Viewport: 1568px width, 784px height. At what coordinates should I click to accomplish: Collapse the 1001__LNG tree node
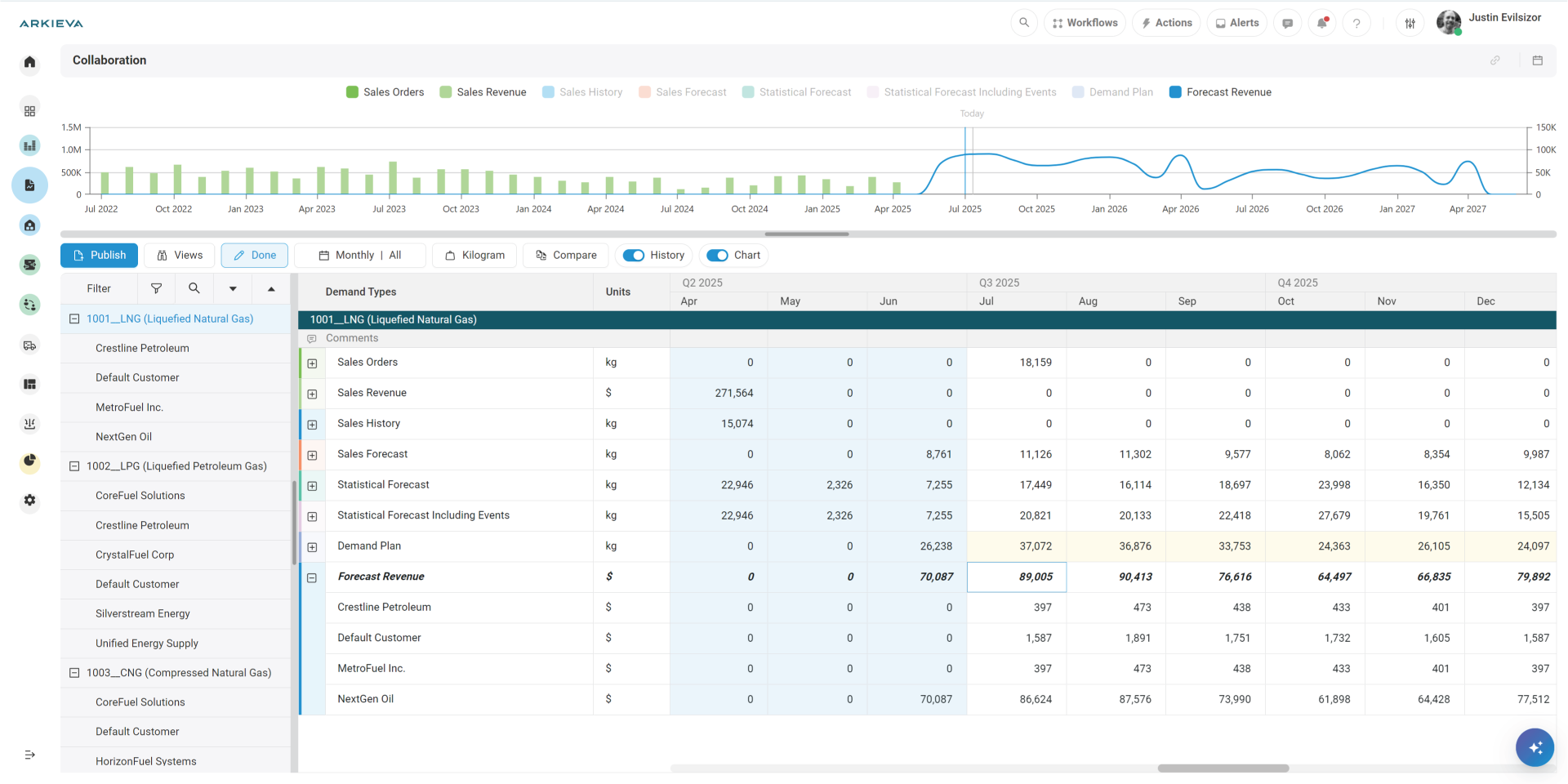(x=74, y=318)
